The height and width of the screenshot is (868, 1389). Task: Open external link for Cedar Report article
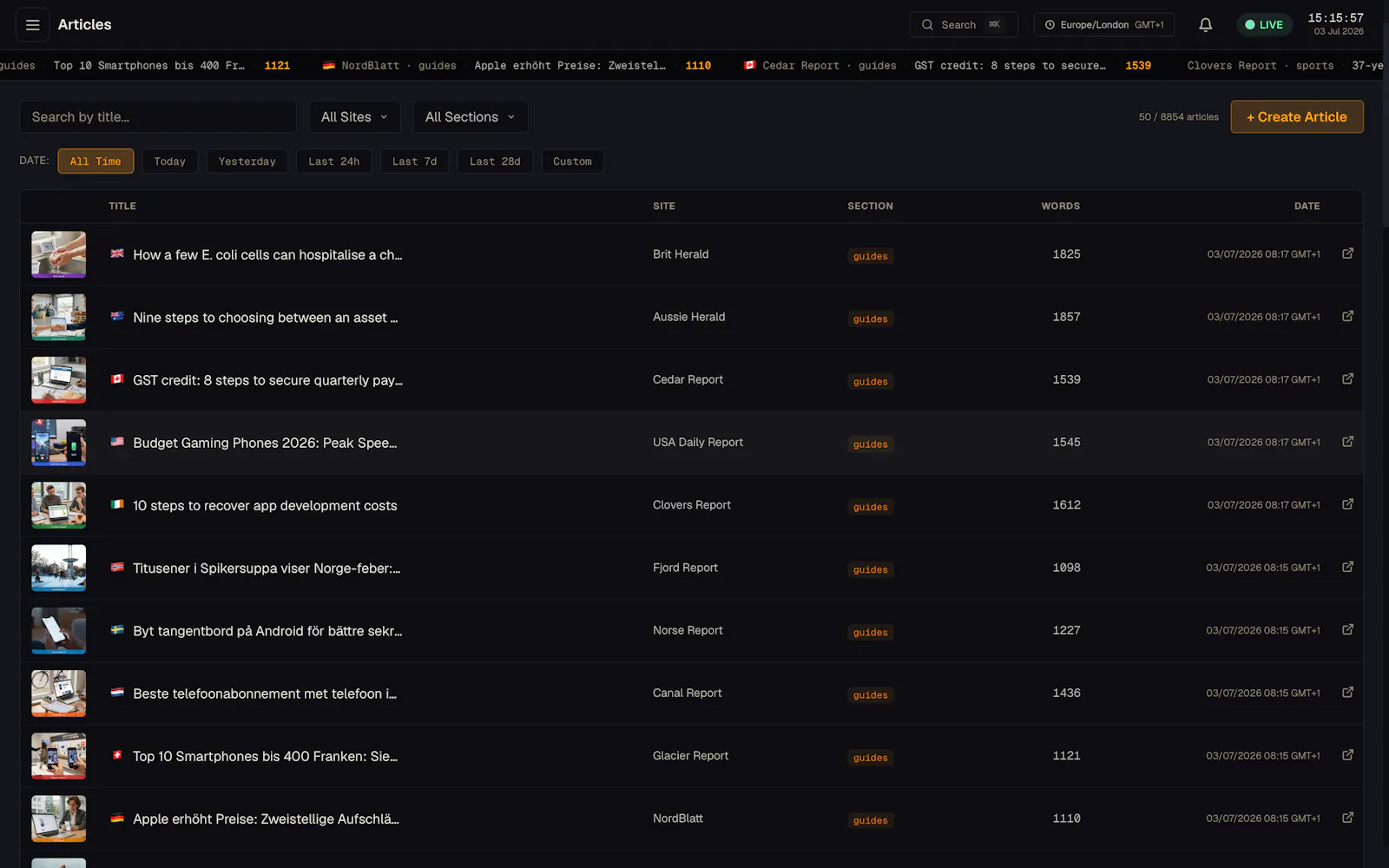point(1347,378)
